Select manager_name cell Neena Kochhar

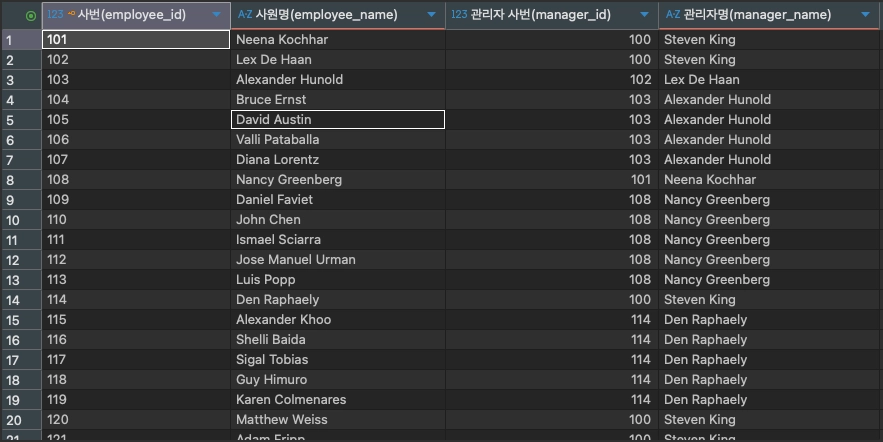point(771,180)
